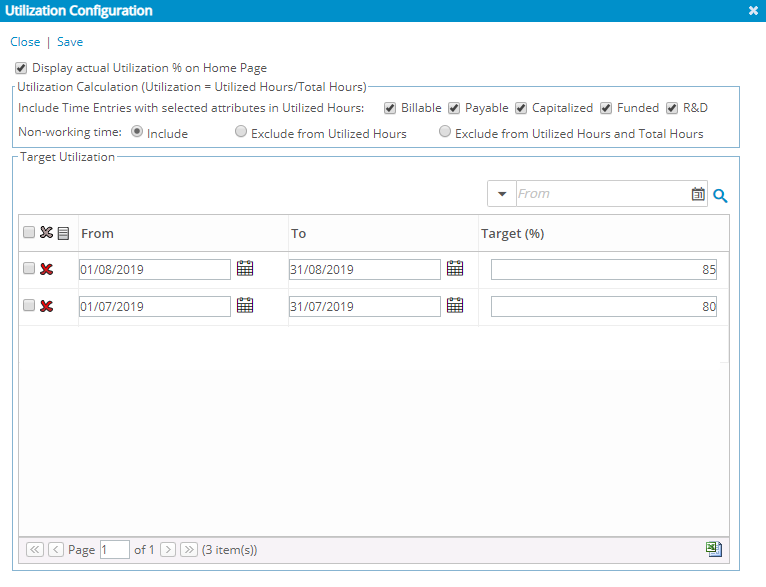Export the grid to Excel

point(714,549)
